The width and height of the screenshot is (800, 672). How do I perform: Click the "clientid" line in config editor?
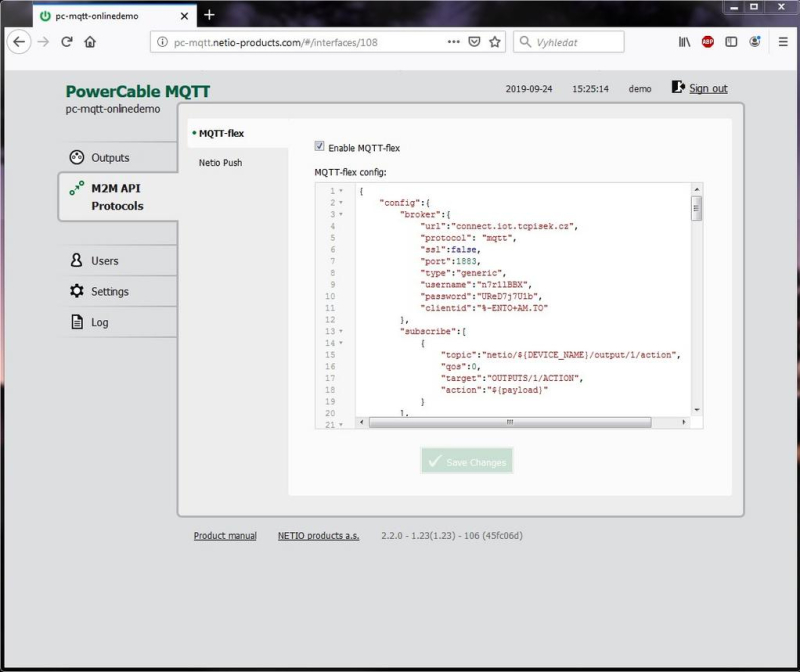484,308
